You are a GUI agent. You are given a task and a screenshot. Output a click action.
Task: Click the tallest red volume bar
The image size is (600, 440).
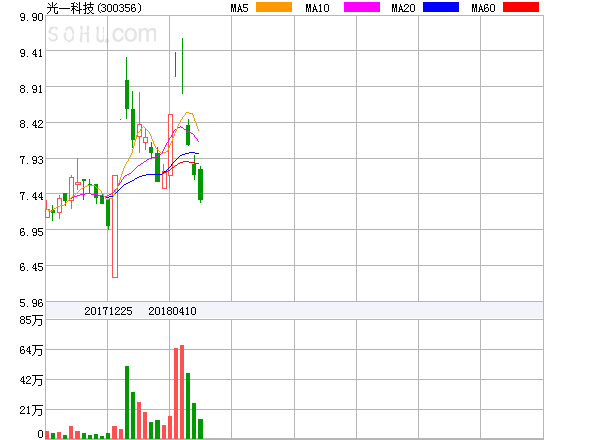click(x=182, y=392)
